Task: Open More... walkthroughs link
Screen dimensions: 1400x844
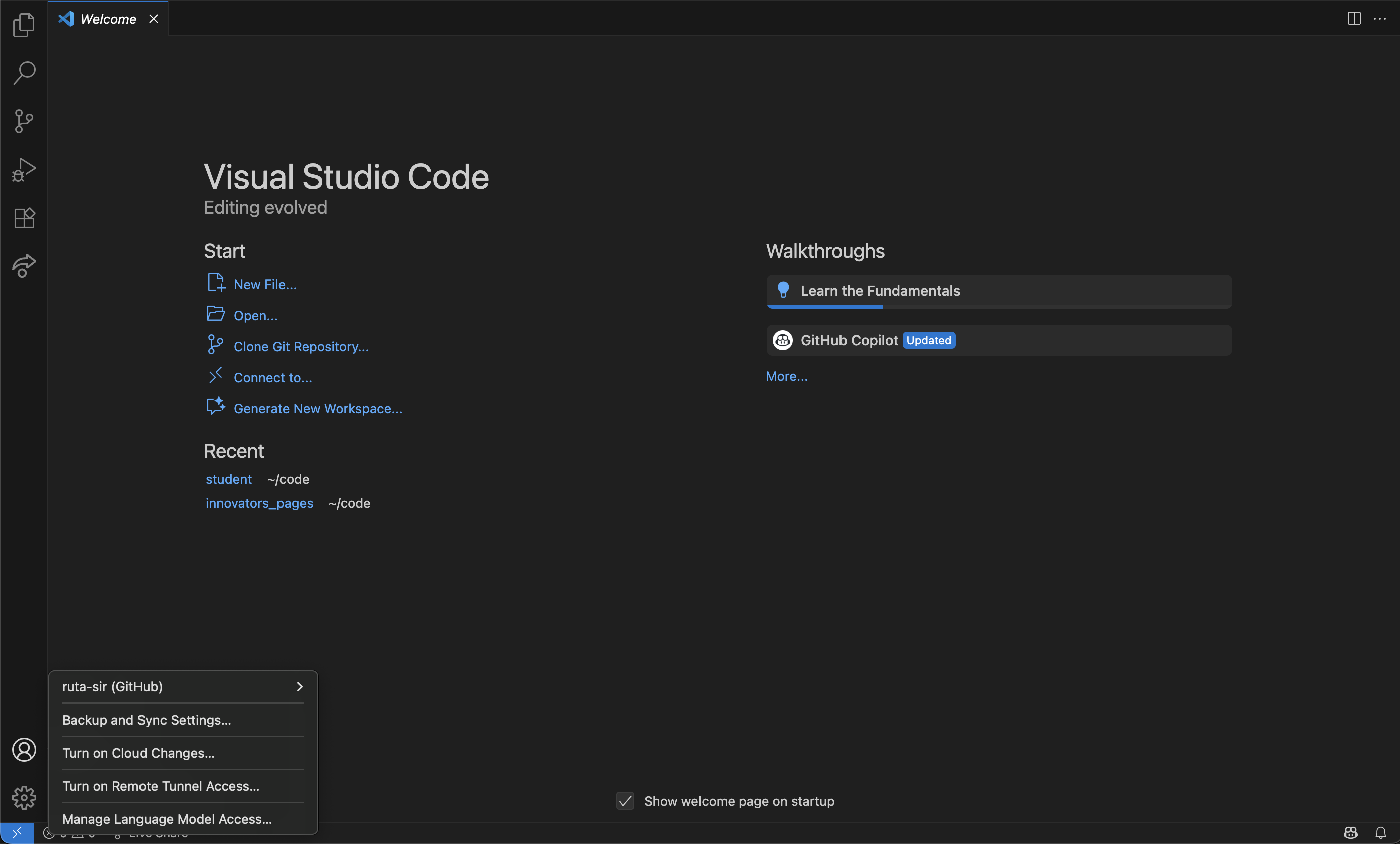Action: click(786, 376)
